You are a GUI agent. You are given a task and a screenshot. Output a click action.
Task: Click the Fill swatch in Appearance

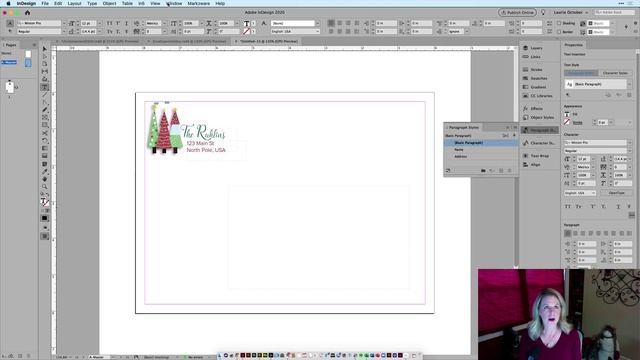(x=567, y=115)
